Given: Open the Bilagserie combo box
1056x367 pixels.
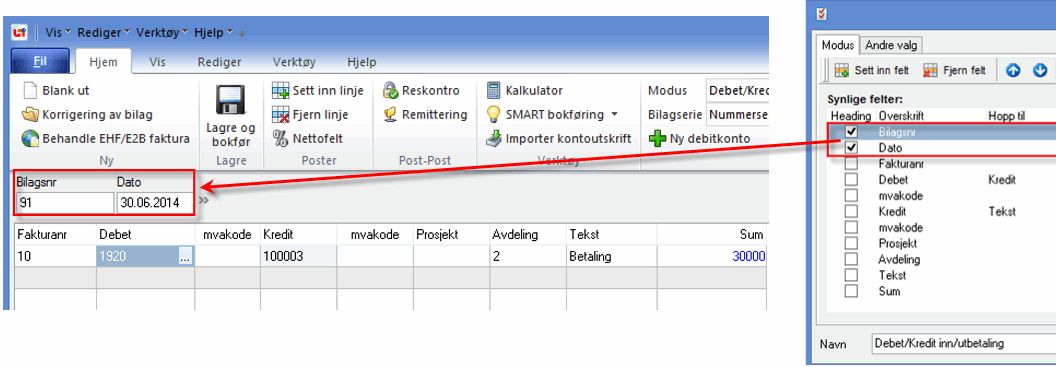Looking at the screenshot, I should point(737,114).
